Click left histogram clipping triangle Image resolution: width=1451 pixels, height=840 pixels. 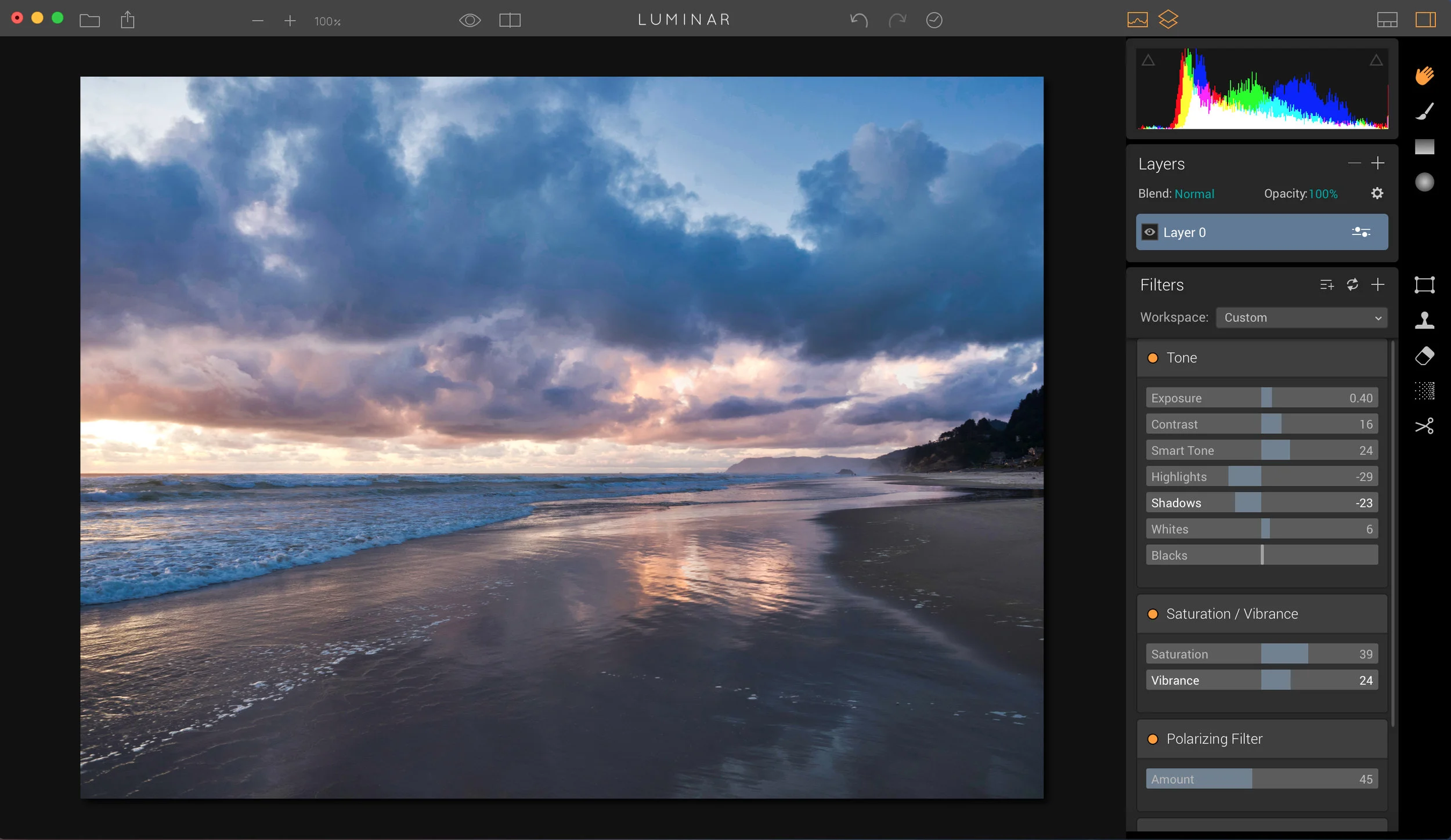[1148, 60]
